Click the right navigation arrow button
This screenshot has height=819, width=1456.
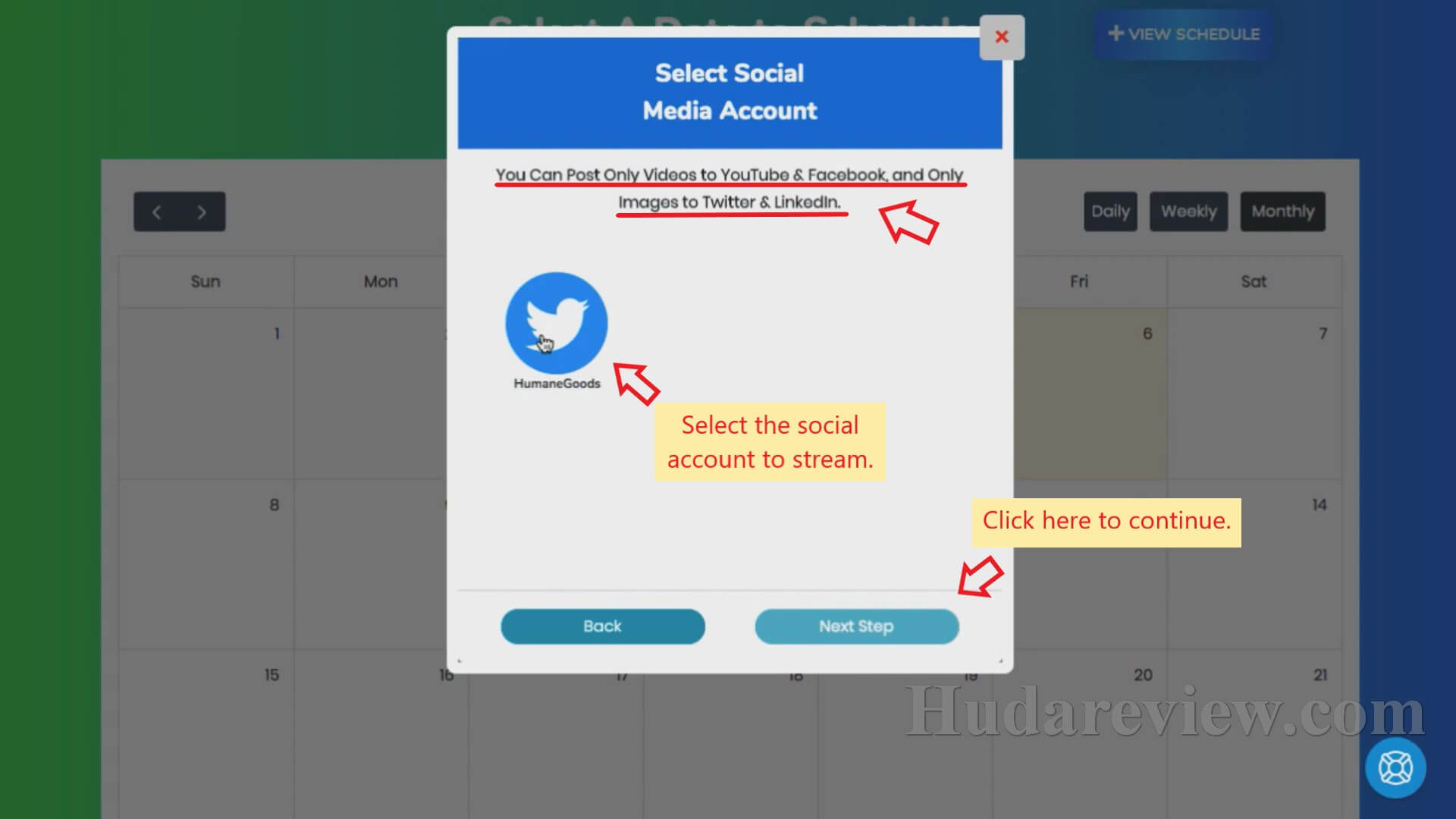(x=200, y=211)
